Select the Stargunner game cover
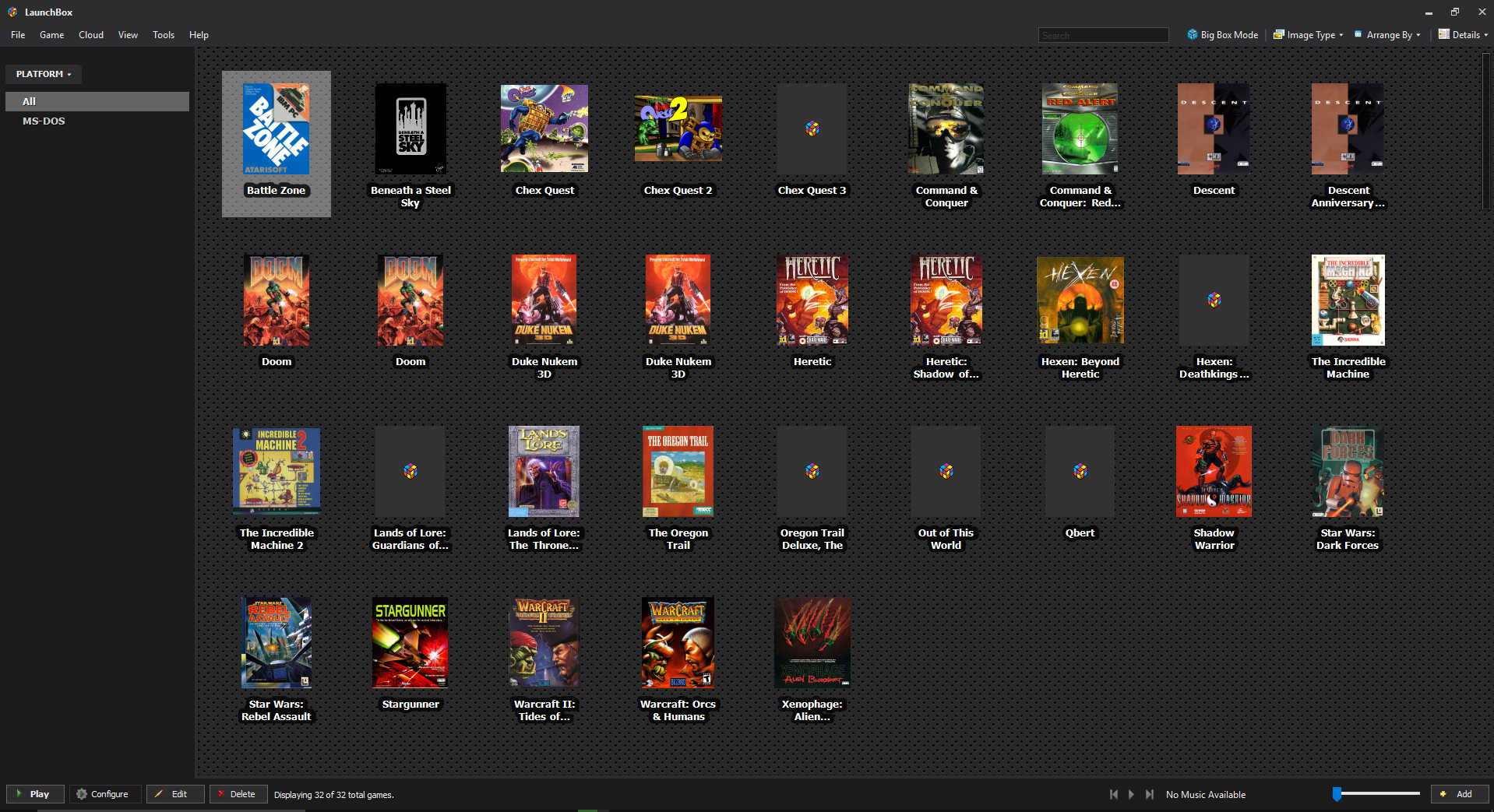1494x812 pixels. [410, 643]
